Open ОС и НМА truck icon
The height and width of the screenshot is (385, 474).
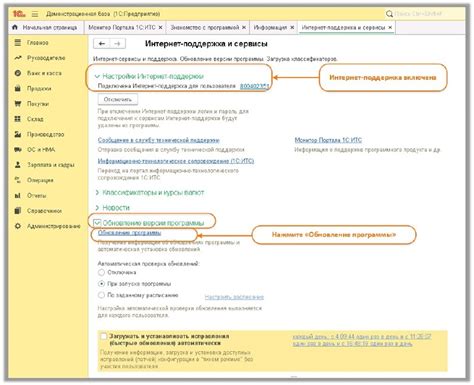(x=18, y=149)
